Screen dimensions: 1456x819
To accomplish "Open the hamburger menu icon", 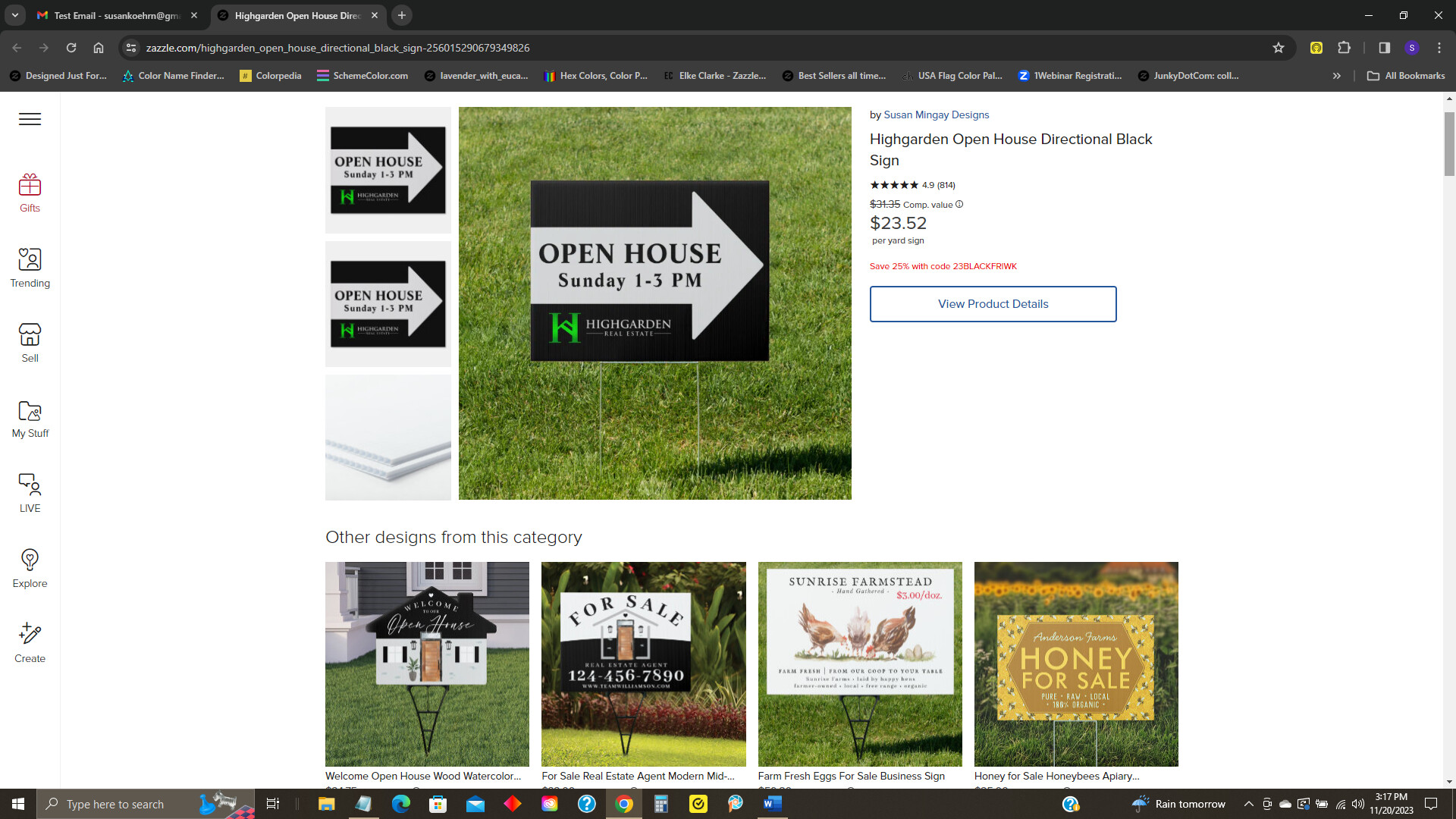I will [x=30, y=119].
